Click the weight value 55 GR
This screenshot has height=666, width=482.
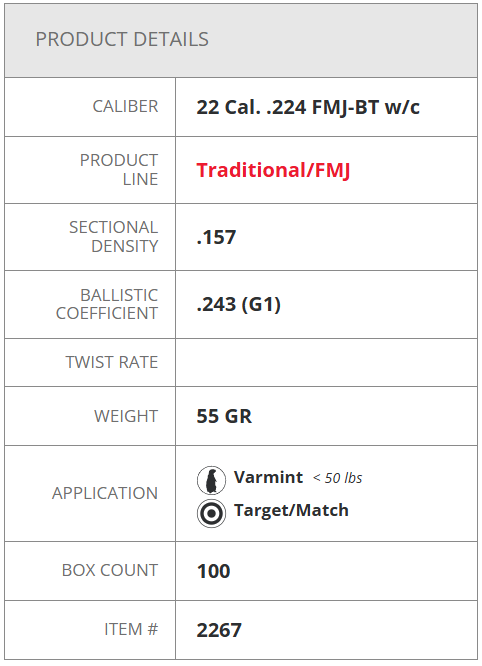(x=224, y=416)
